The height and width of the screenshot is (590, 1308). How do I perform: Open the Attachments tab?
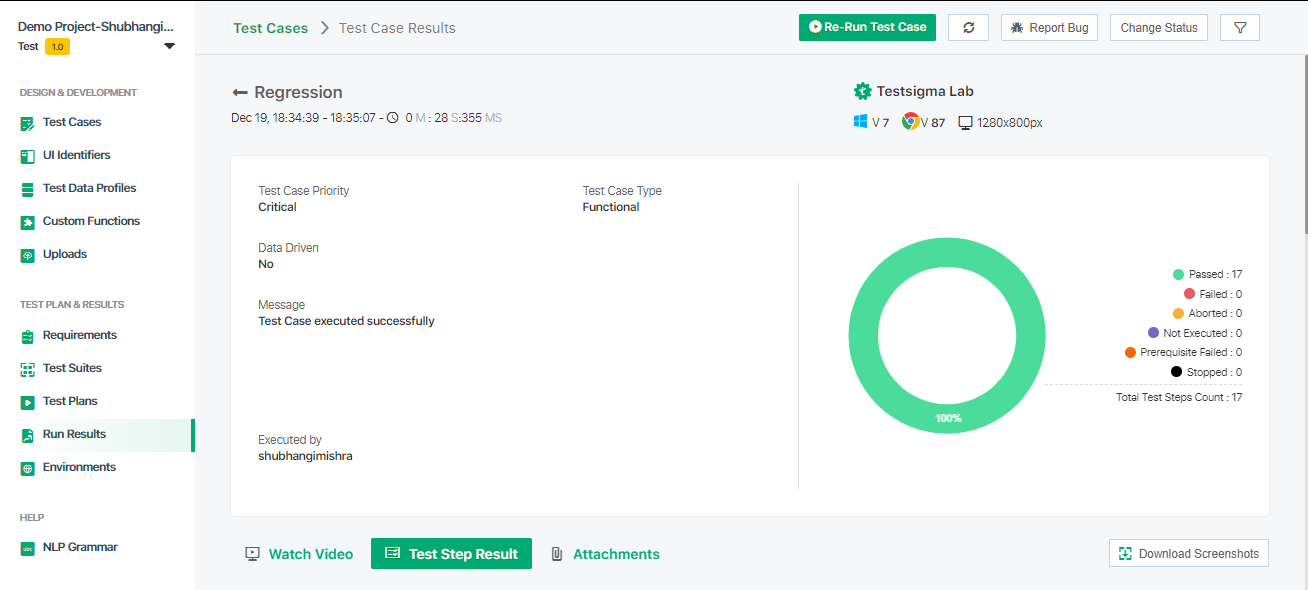click(606, 554)
